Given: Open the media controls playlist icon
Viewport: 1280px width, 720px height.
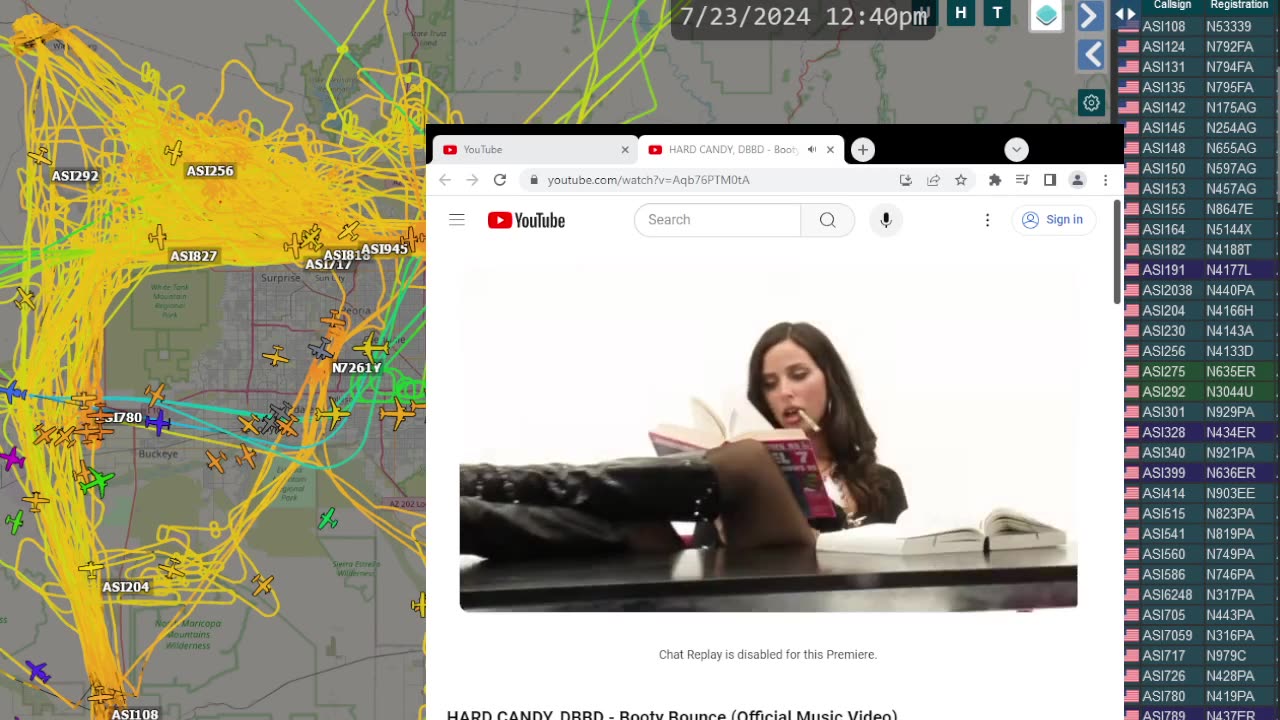Looking at the screenshot, I should pyautogui.click(x=1022, y=180).
